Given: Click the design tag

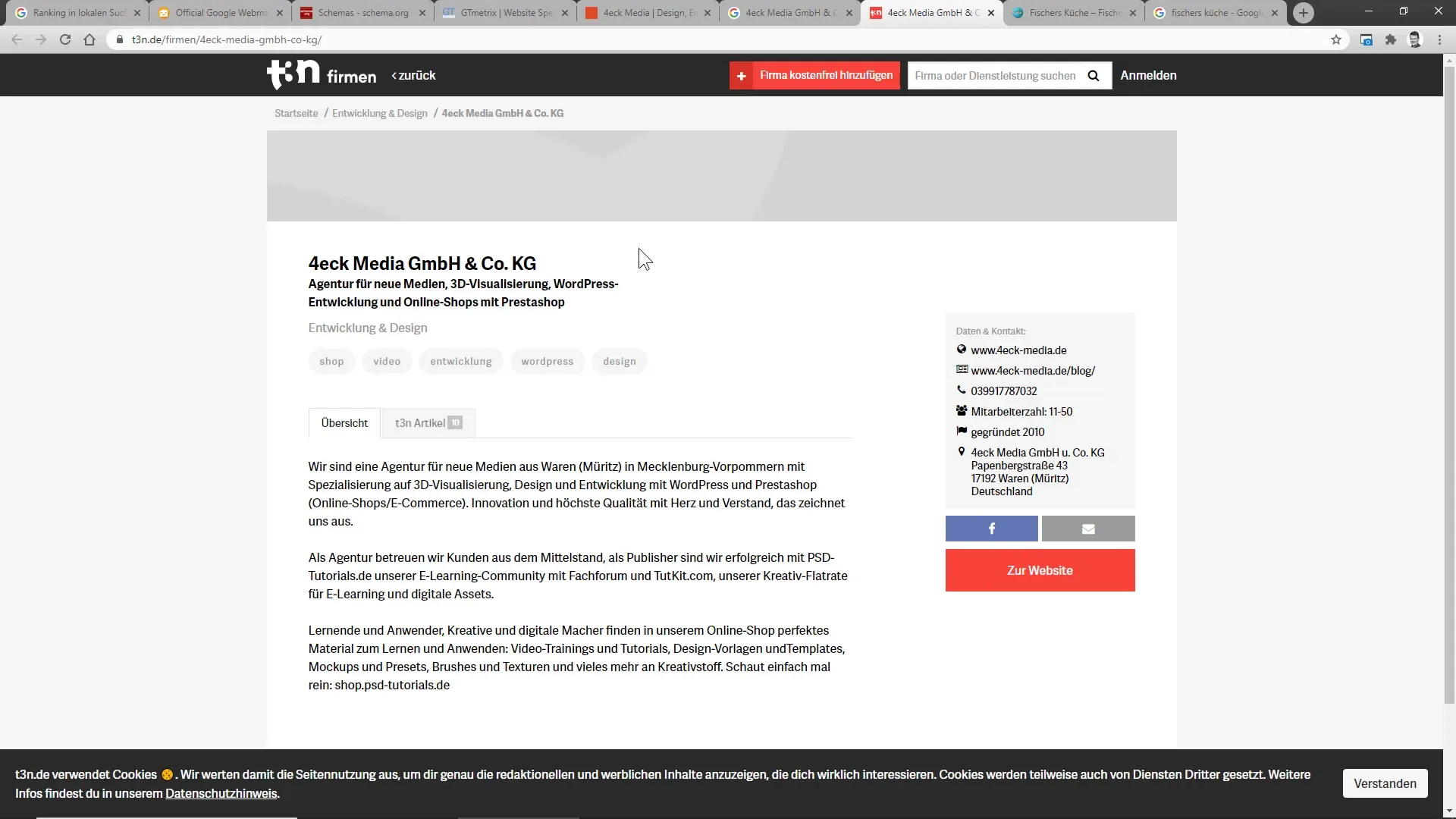Looking at the screenshot, I should coord(620,362).
